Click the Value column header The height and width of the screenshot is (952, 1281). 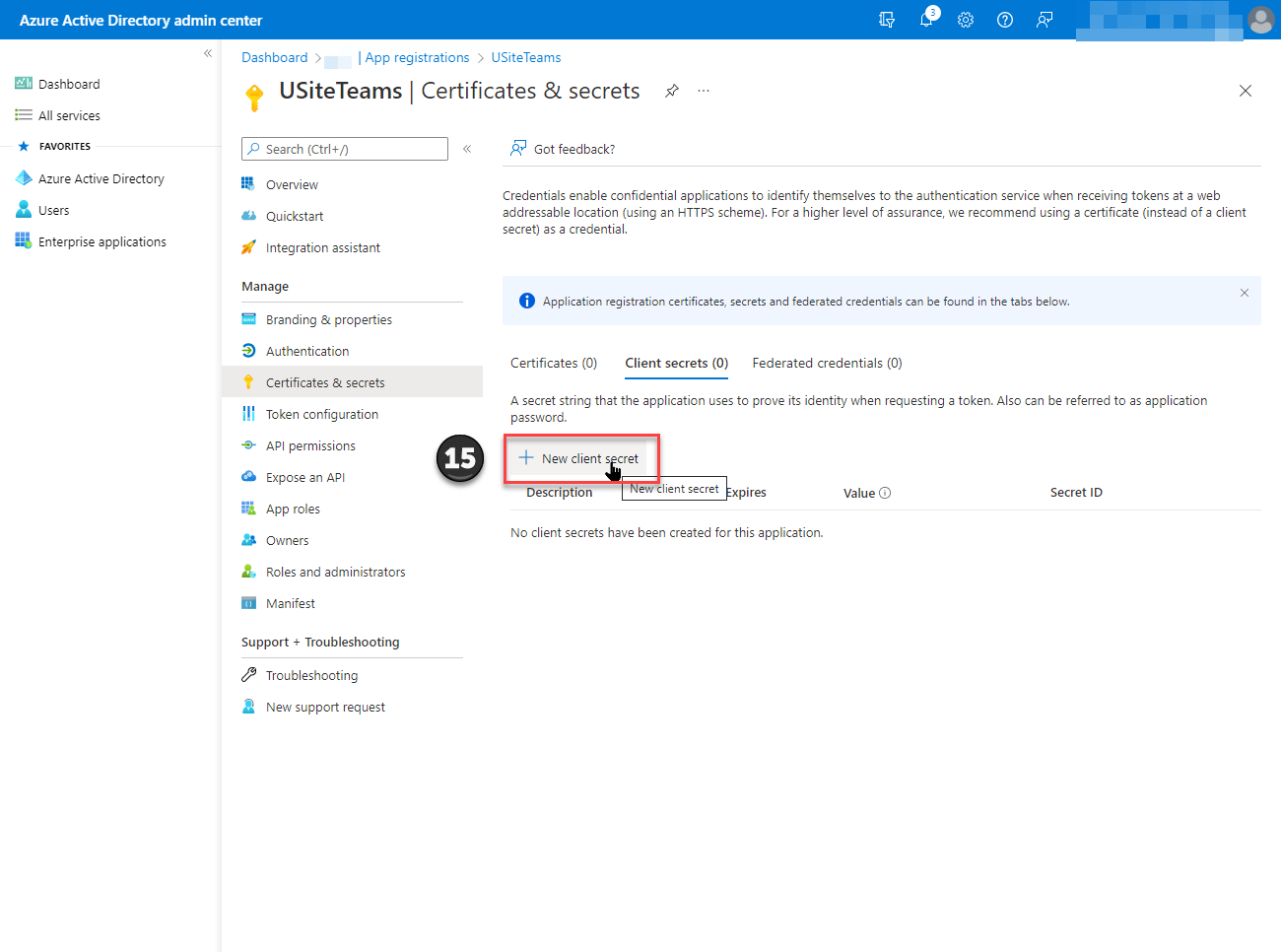859,493
